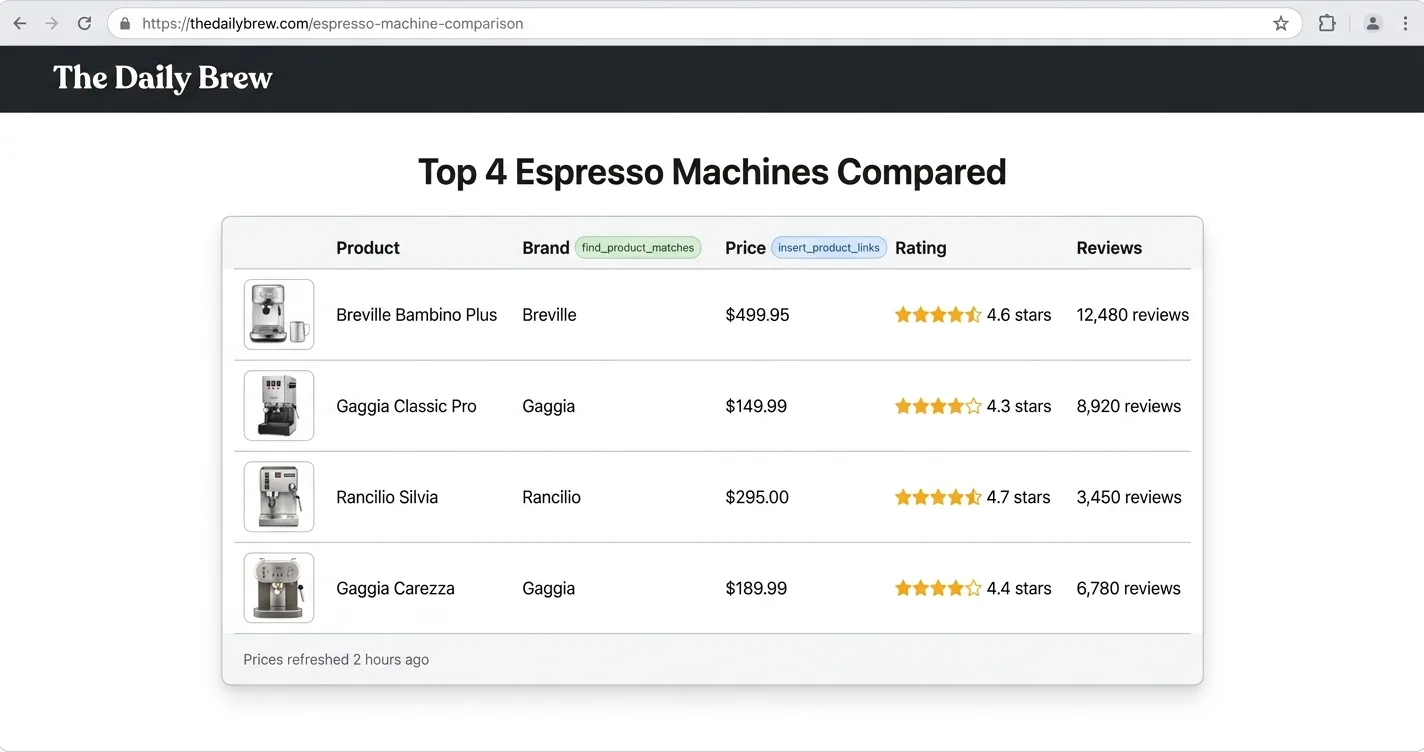Click the Breville brand cell
Image resolution: width=1424 pixels, height=752 pixels.
click(x=549, y=315)
